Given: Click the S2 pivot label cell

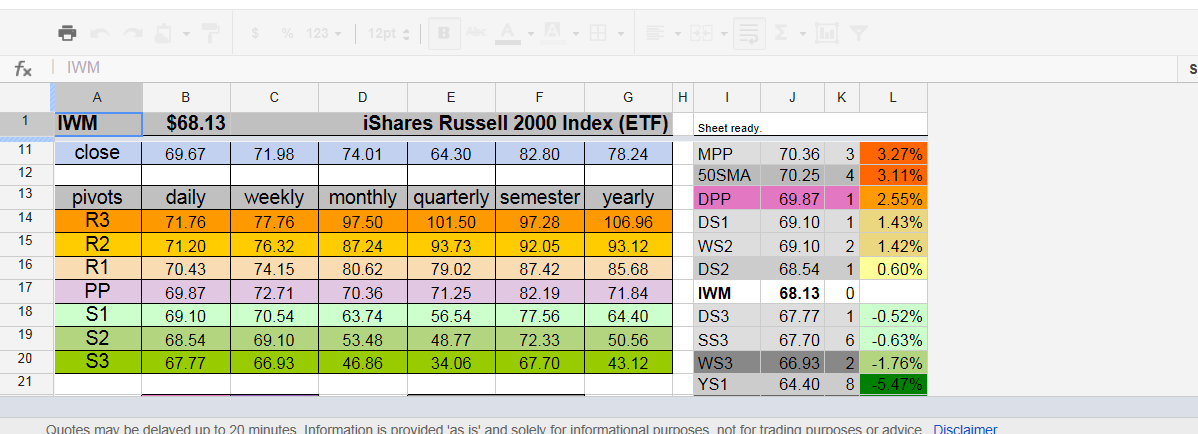Looking at the screenshot, I should pos(98,338).
